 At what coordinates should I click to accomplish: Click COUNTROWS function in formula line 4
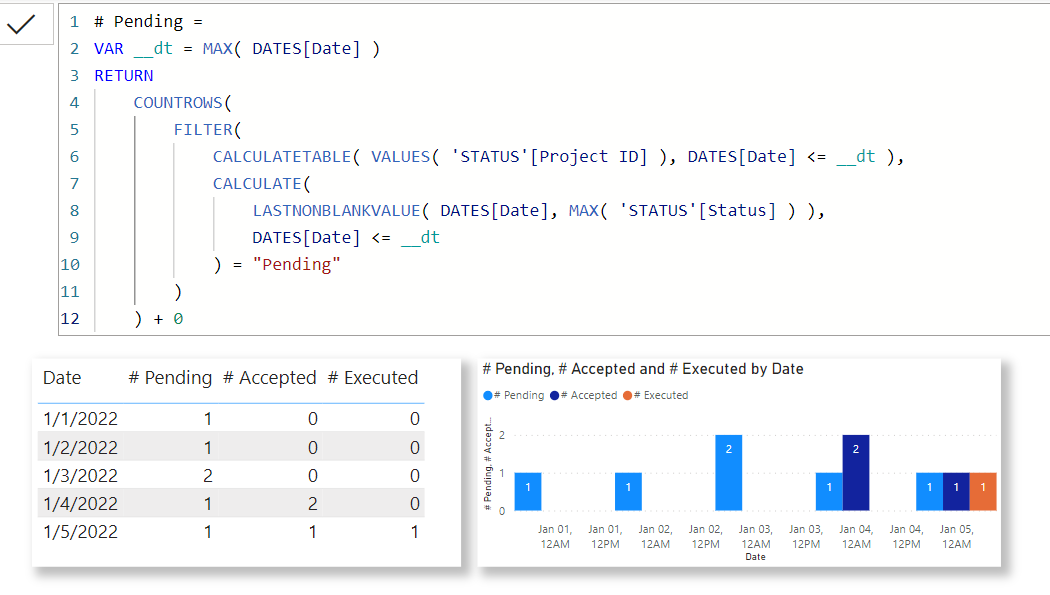point(177,103)
